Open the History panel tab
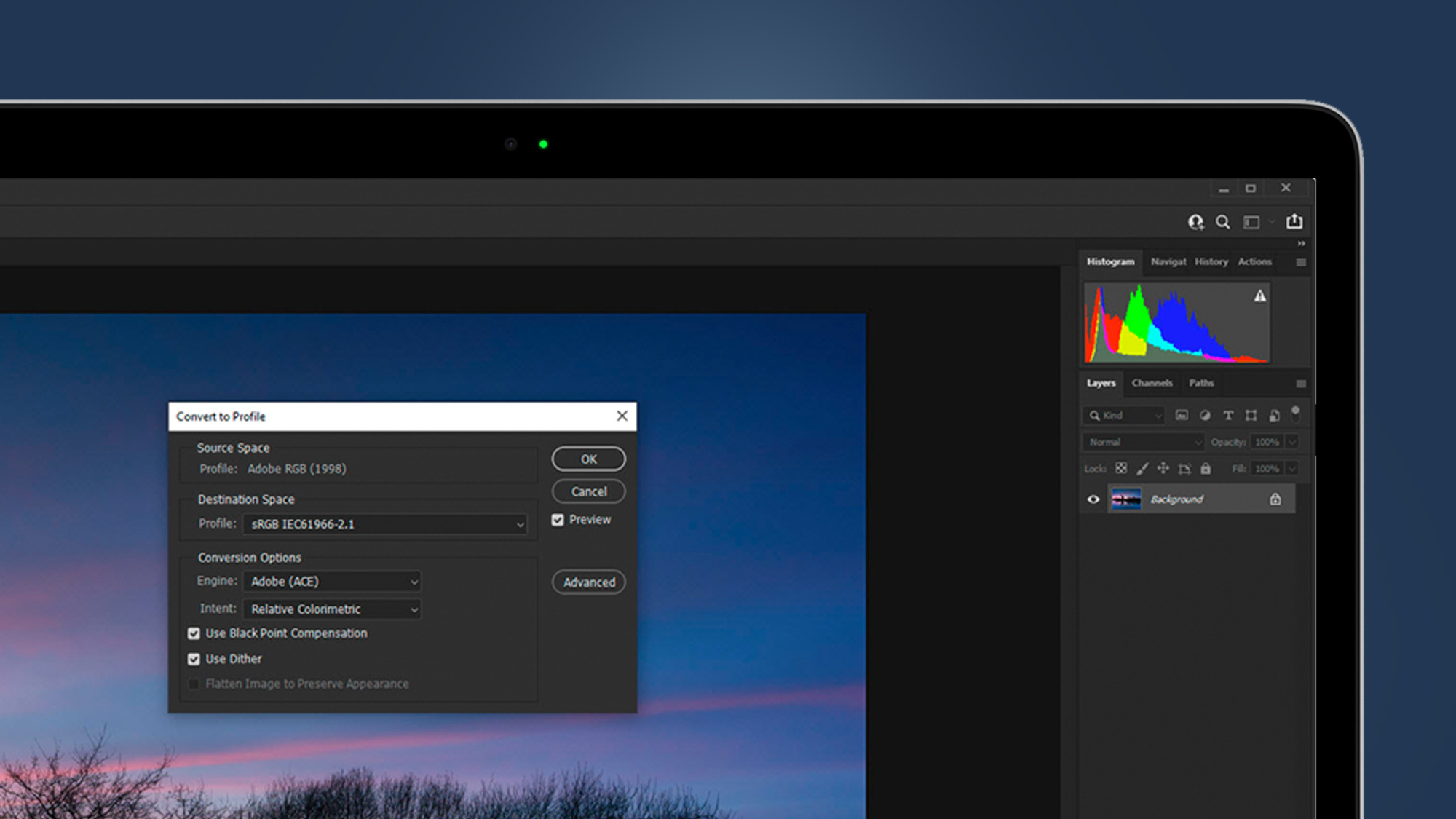This screenshot has height=819, width=1456. (x=1211, y=261)
